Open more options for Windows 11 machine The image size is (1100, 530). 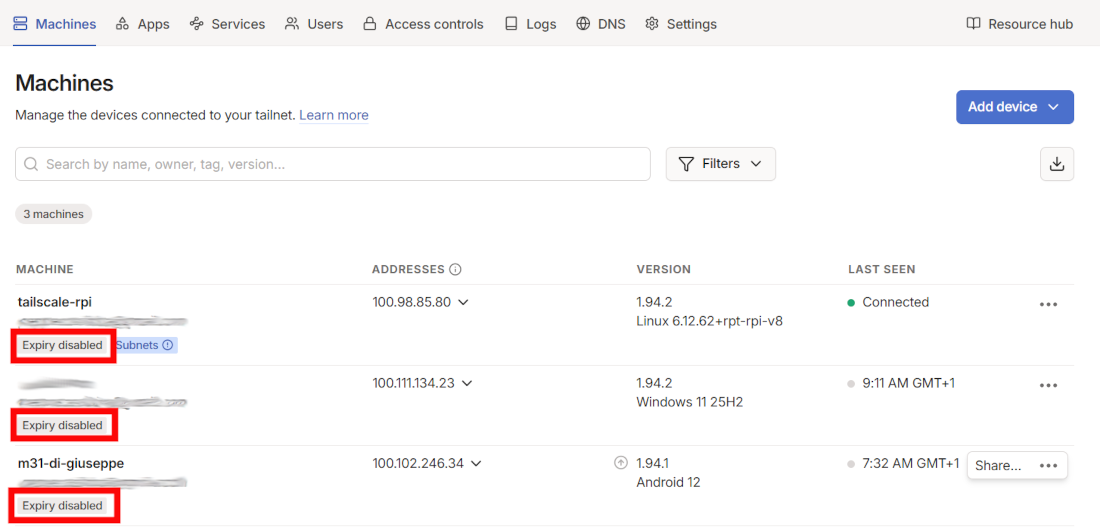pyautogui.click(x=1048, y=385)
